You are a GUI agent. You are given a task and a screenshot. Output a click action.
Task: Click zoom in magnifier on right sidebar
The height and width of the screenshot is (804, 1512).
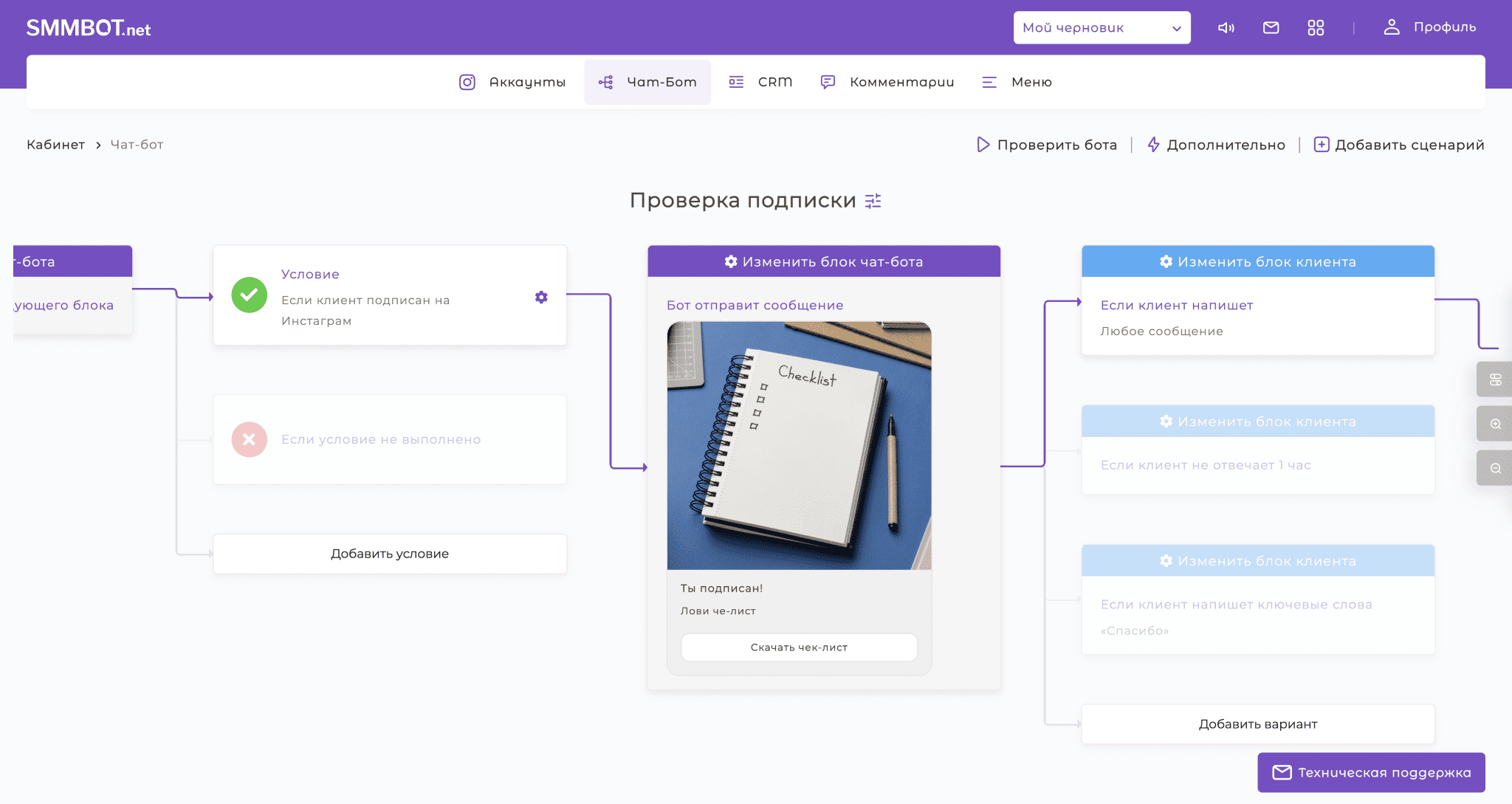pyautogui.click(x=1495, y=424)
